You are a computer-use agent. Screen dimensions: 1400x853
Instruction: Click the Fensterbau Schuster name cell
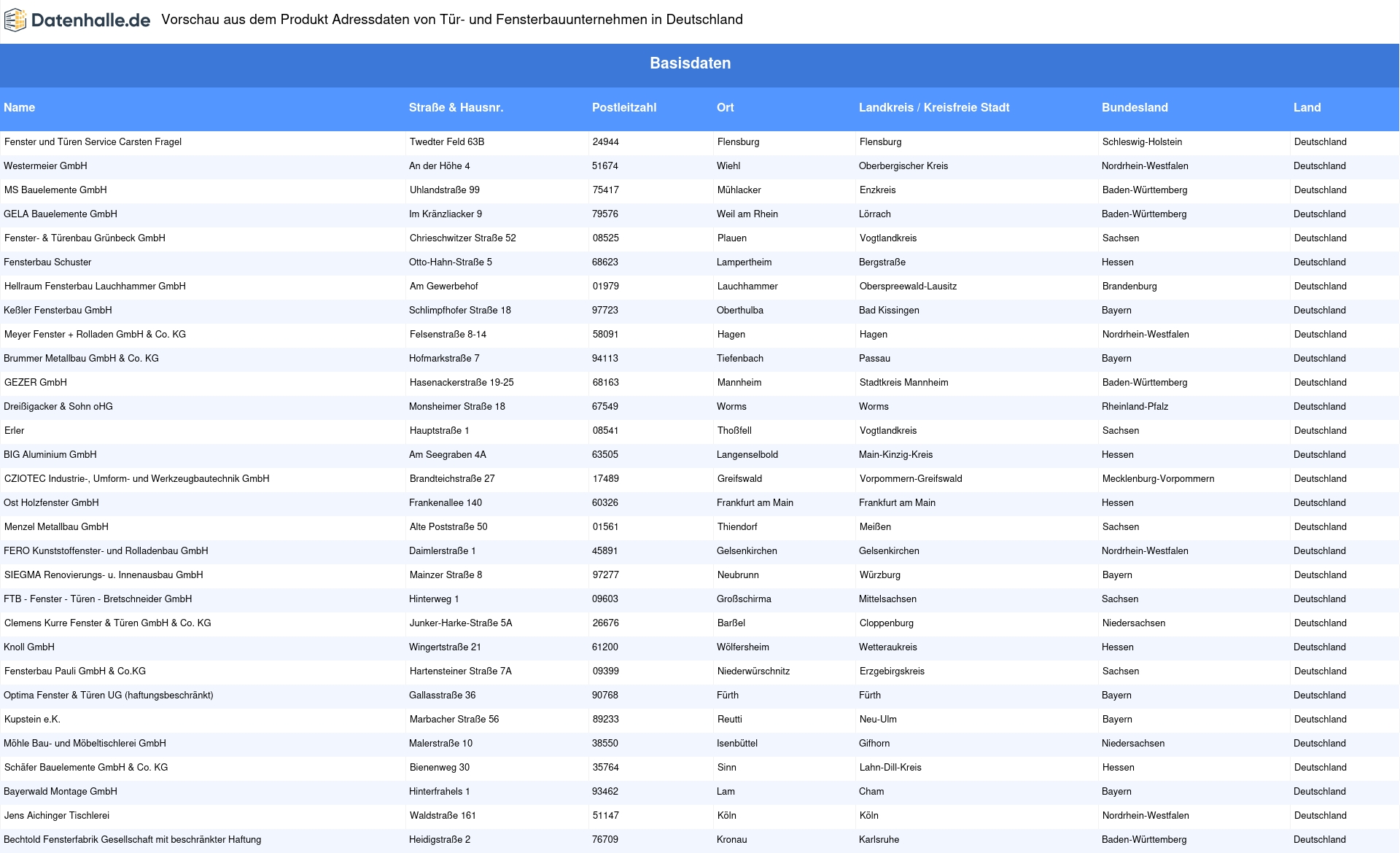click(47, 262)
